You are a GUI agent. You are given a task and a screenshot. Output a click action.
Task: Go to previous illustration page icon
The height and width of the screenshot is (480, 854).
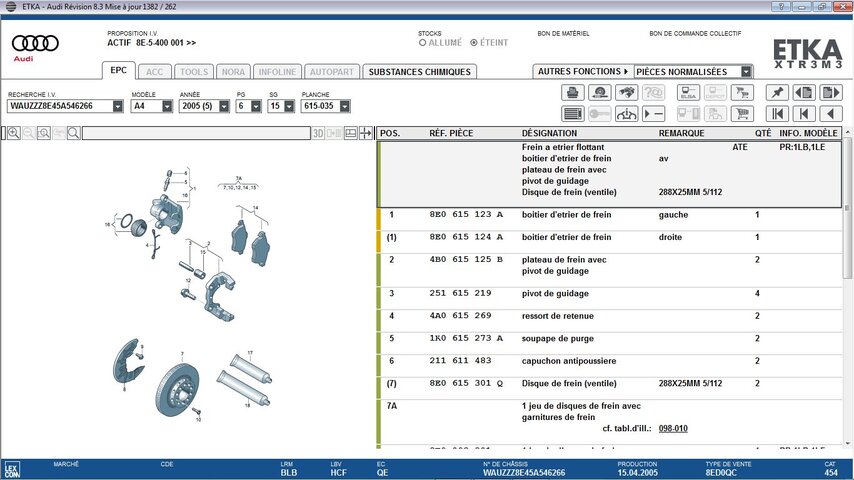[x=804, y=93]
